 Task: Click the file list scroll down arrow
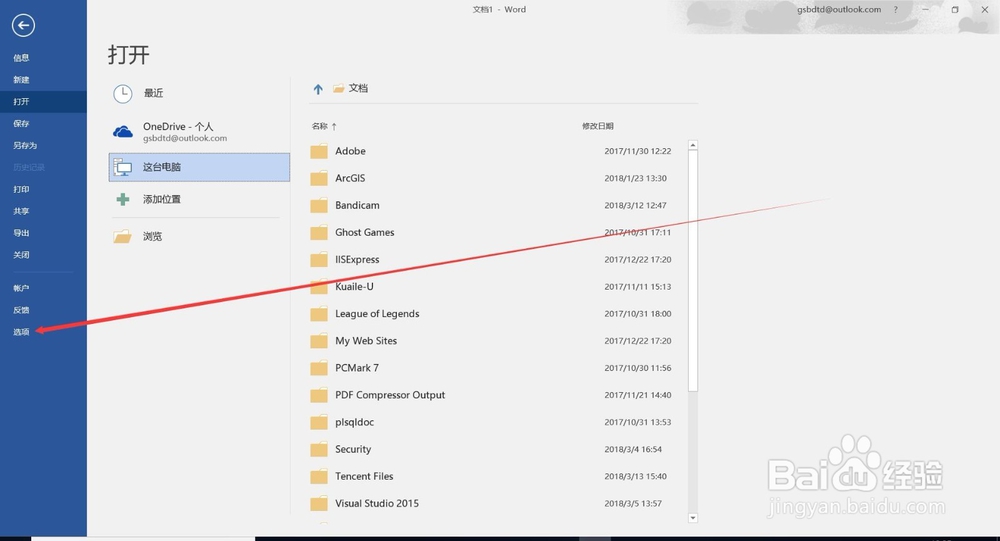tap(693, 518)
